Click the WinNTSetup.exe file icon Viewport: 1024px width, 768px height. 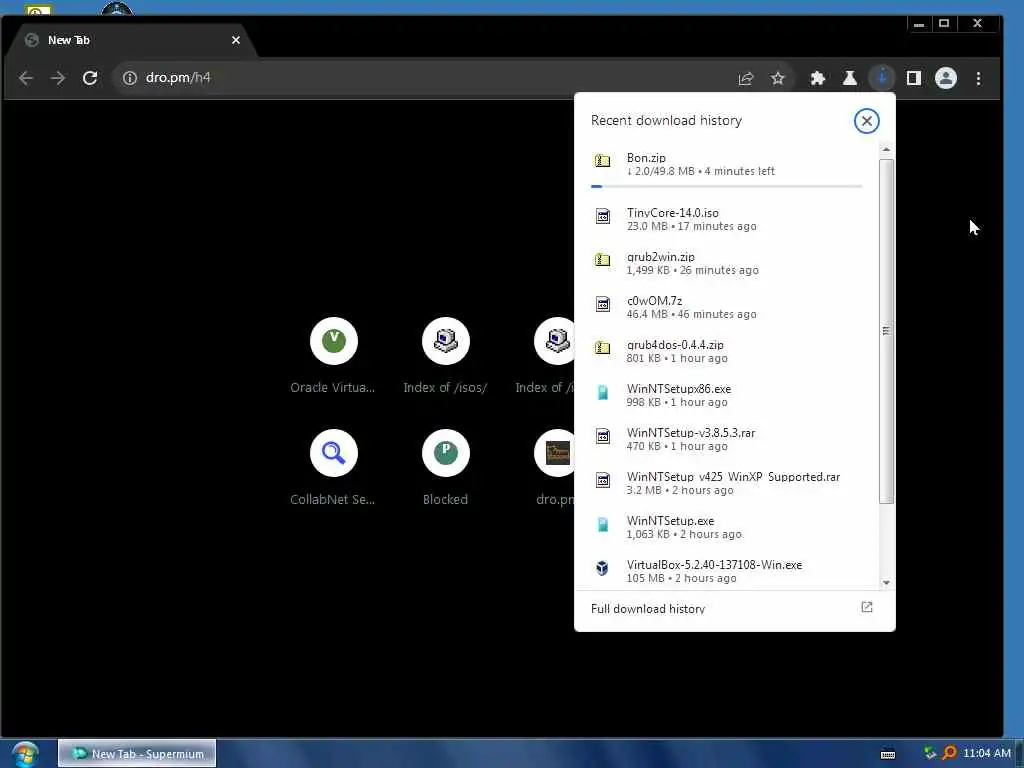pos(602,524)
